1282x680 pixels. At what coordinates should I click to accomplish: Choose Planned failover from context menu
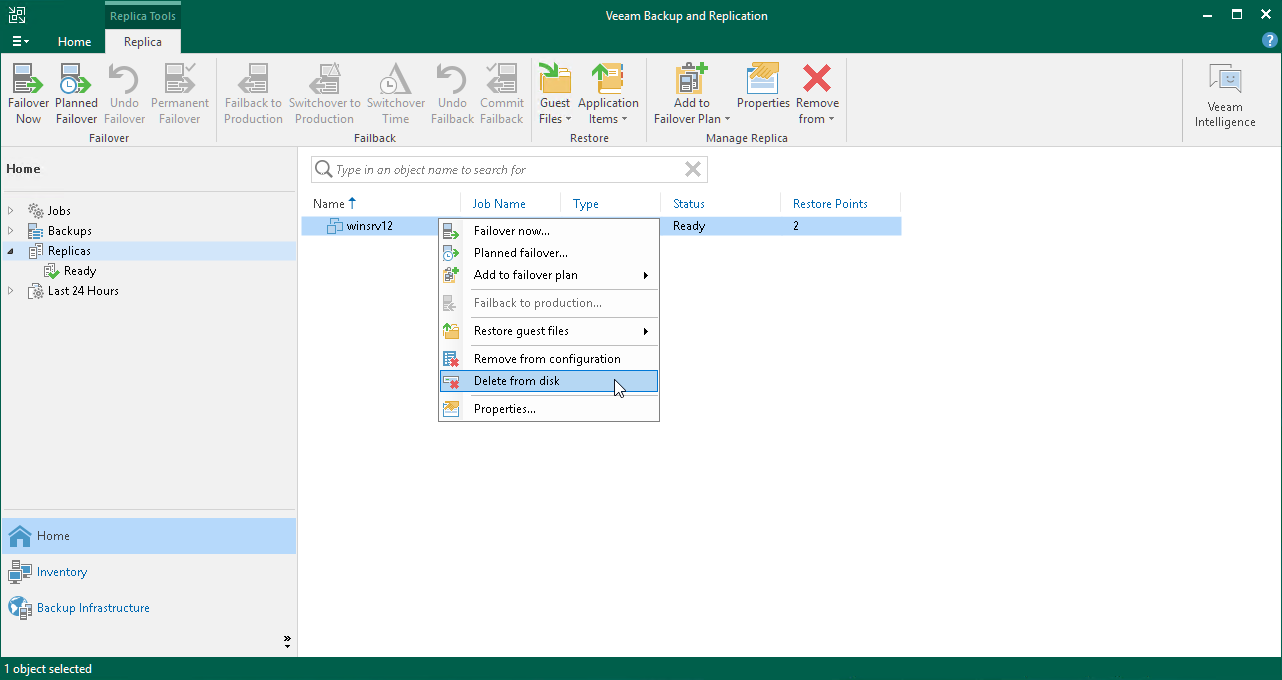pyautogui.click(x=549, y=253)
